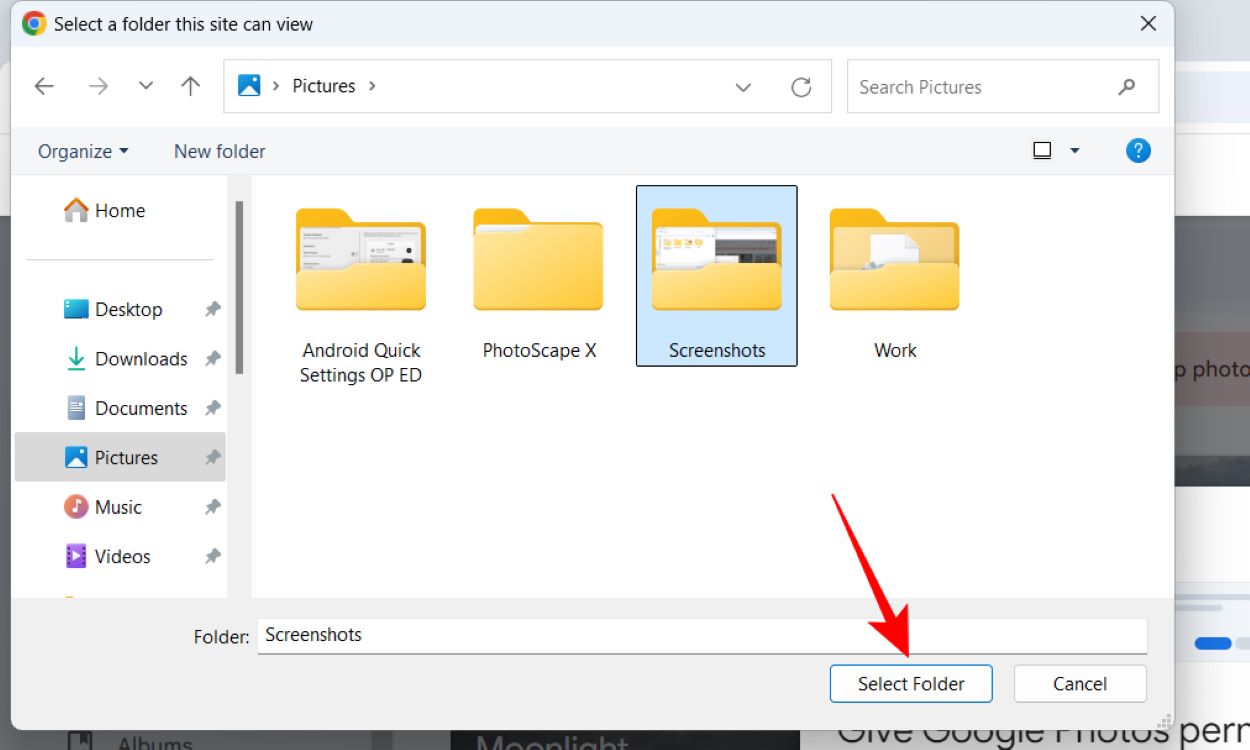Image resolution: width=1250 pixels, height=750 pixels.
Task: Click Pictures in the breadcrumb path
Action: point(323,86)
